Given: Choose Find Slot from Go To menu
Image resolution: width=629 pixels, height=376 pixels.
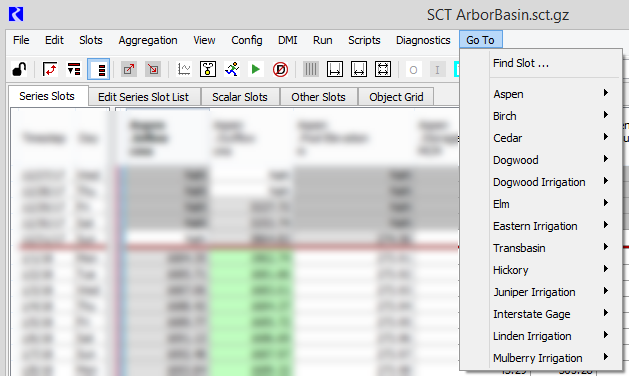Looking at the screenshot, I should click(521, 63).
